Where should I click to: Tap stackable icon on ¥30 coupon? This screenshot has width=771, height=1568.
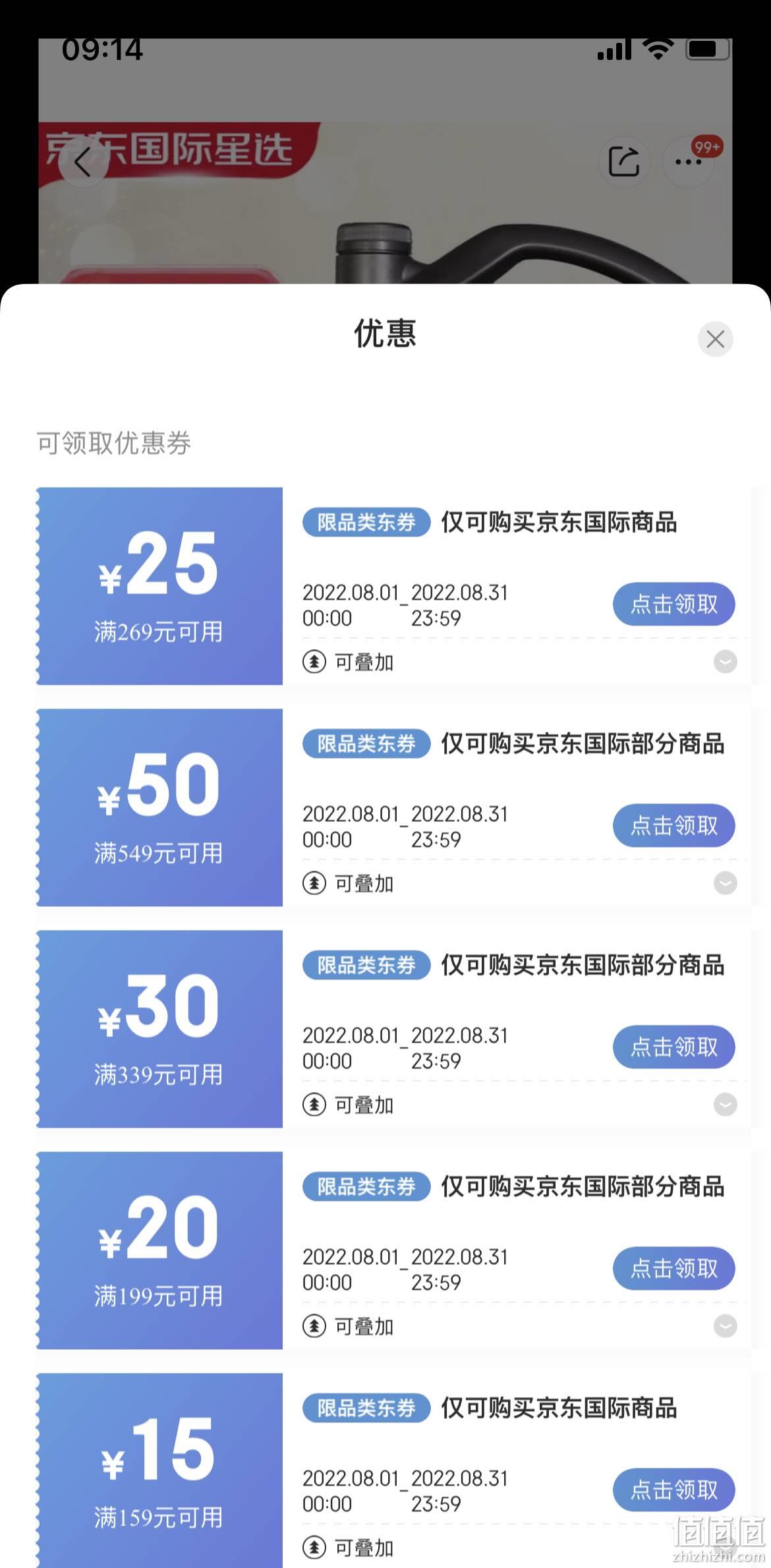(314, 1105)
